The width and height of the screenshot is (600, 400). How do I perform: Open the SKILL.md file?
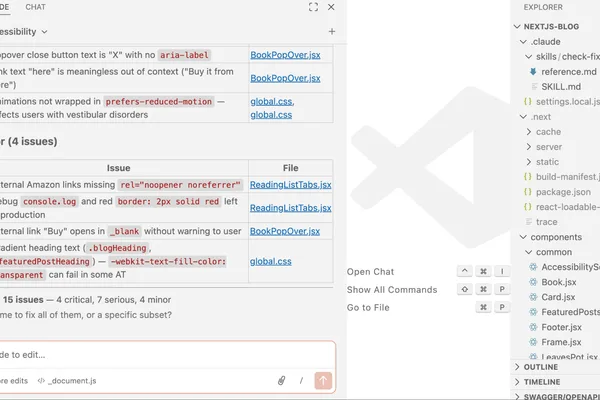561,87
